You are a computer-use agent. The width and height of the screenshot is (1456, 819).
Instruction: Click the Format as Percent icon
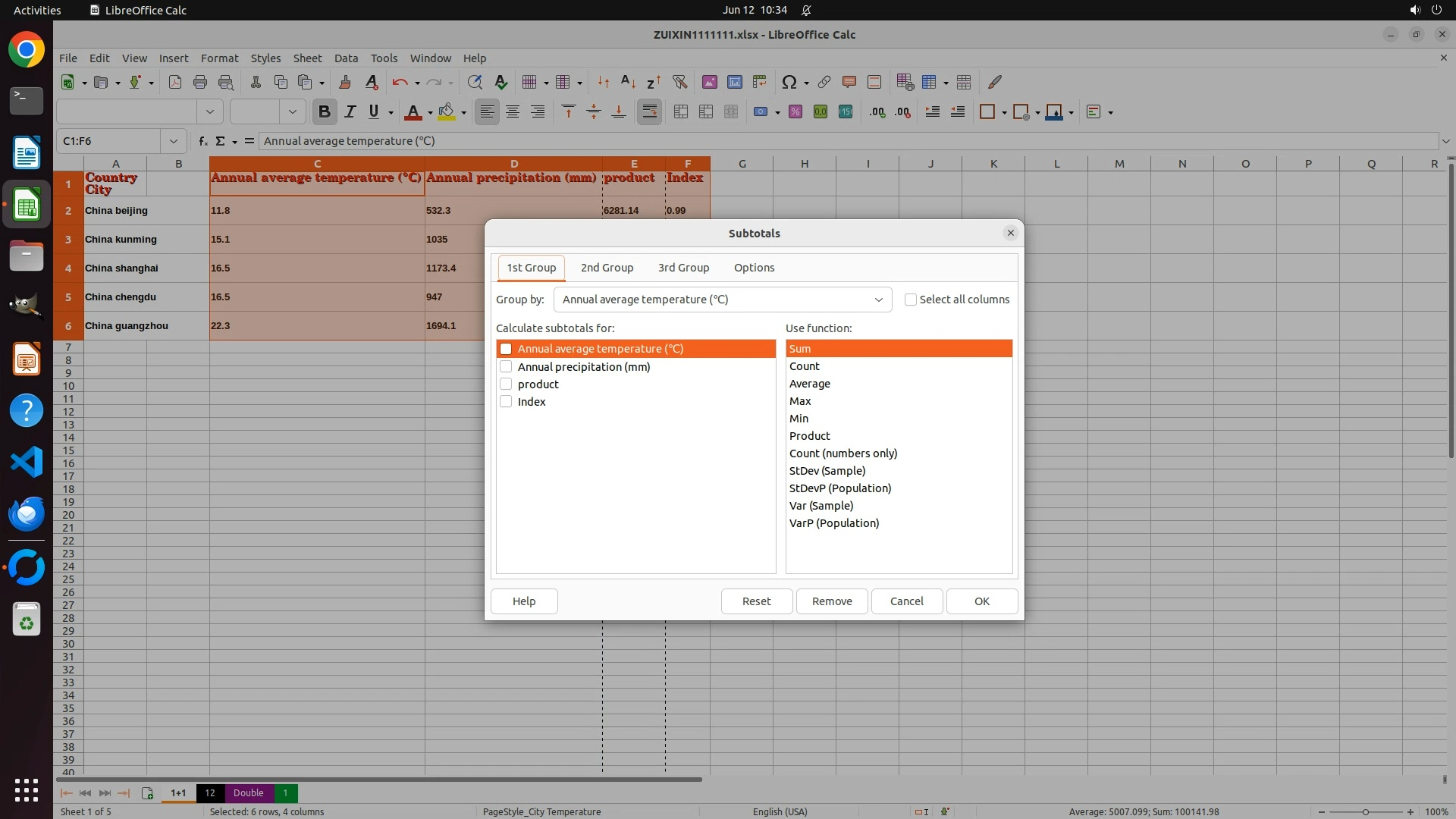coord(795,112)
